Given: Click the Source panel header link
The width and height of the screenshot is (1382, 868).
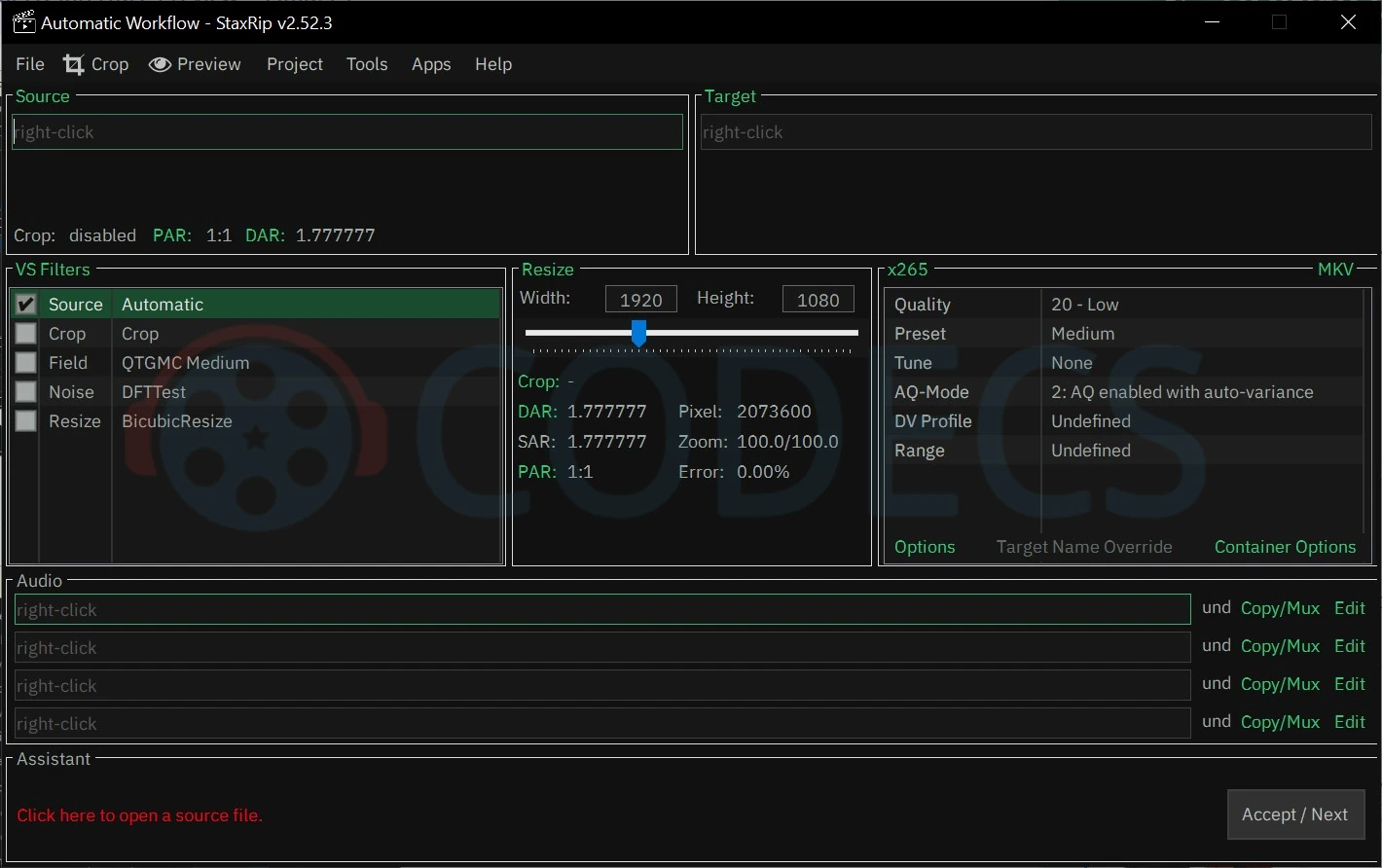Looking at the screenshot, I should click(43, 96).
